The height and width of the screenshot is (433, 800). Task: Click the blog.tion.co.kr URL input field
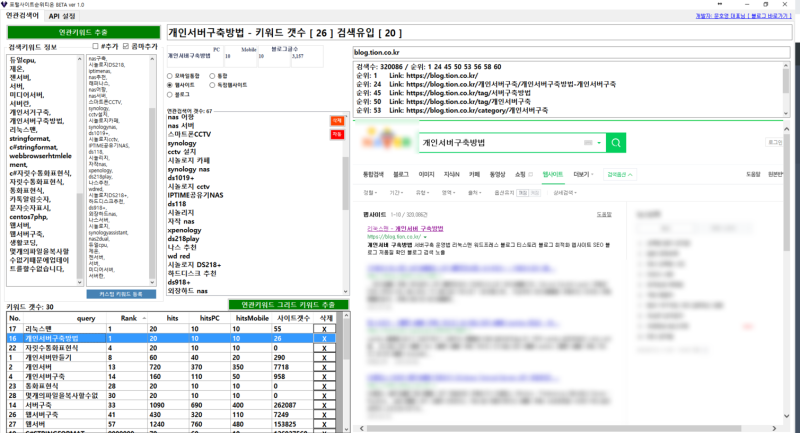(571, 53)
